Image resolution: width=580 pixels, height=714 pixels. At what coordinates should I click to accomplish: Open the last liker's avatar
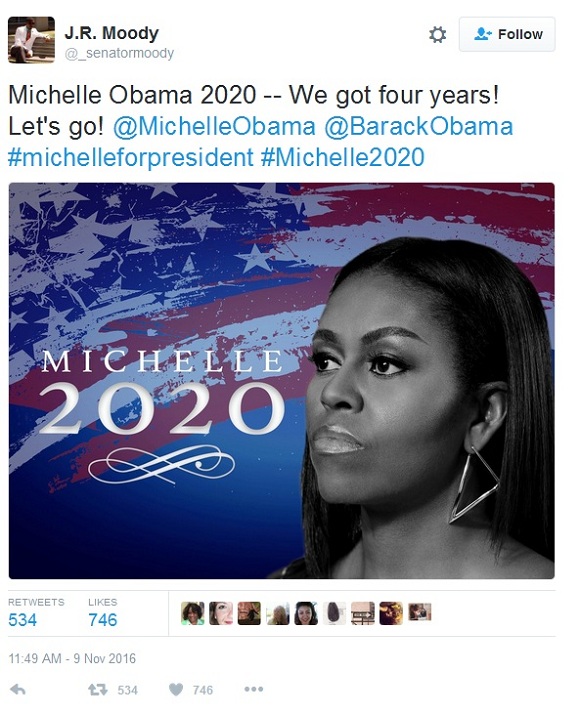coord(419,612)
